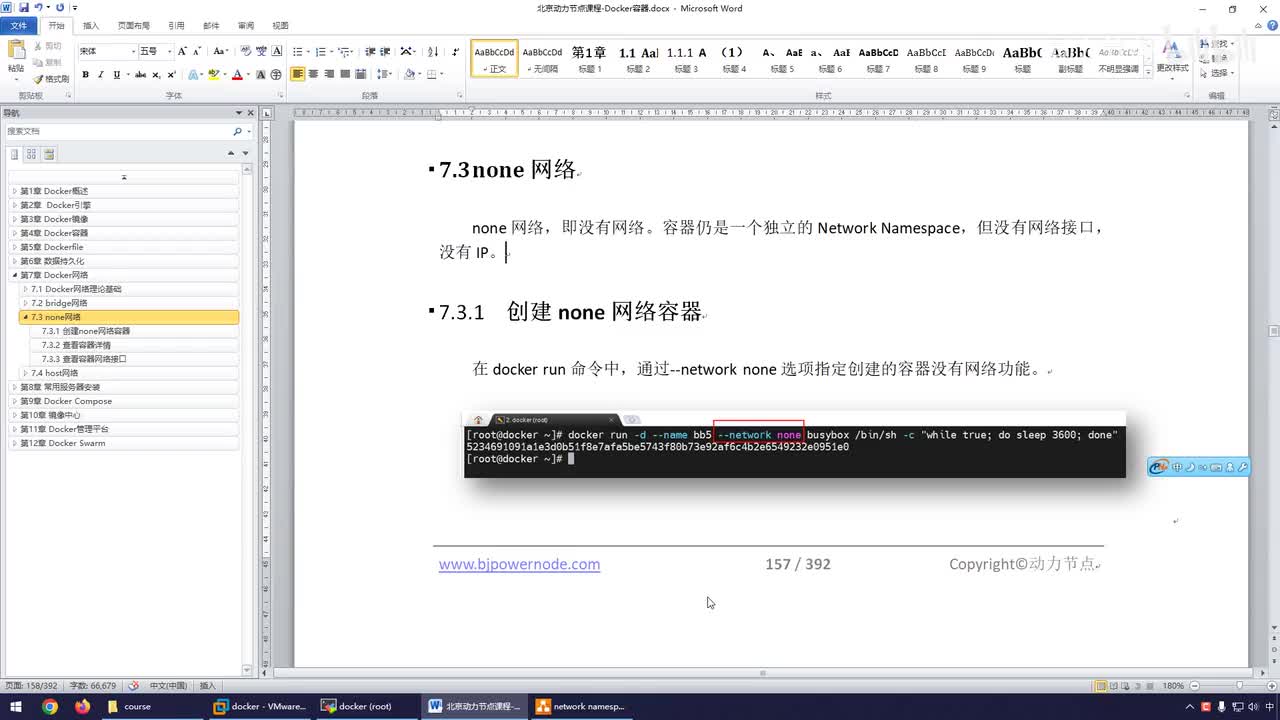Open Chrome from the taskbar
1280x720 pixels.
(49, 706)
